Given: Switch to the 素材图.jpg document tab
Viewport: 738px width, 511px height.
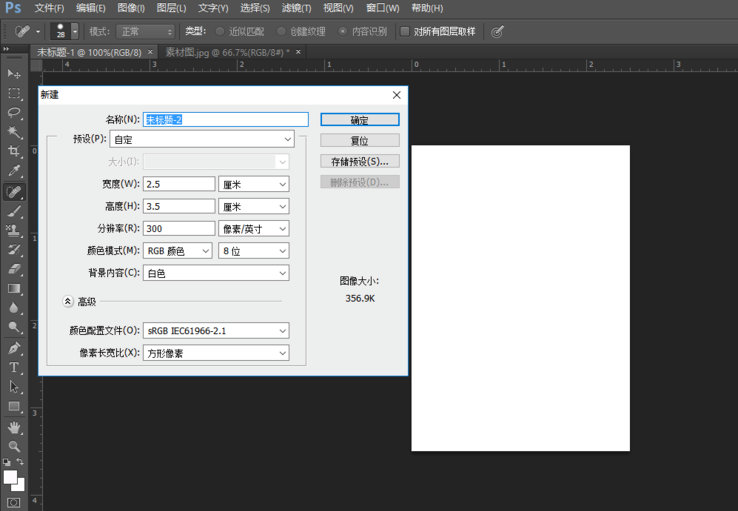Looking at the screenshot, I should 222,52.
